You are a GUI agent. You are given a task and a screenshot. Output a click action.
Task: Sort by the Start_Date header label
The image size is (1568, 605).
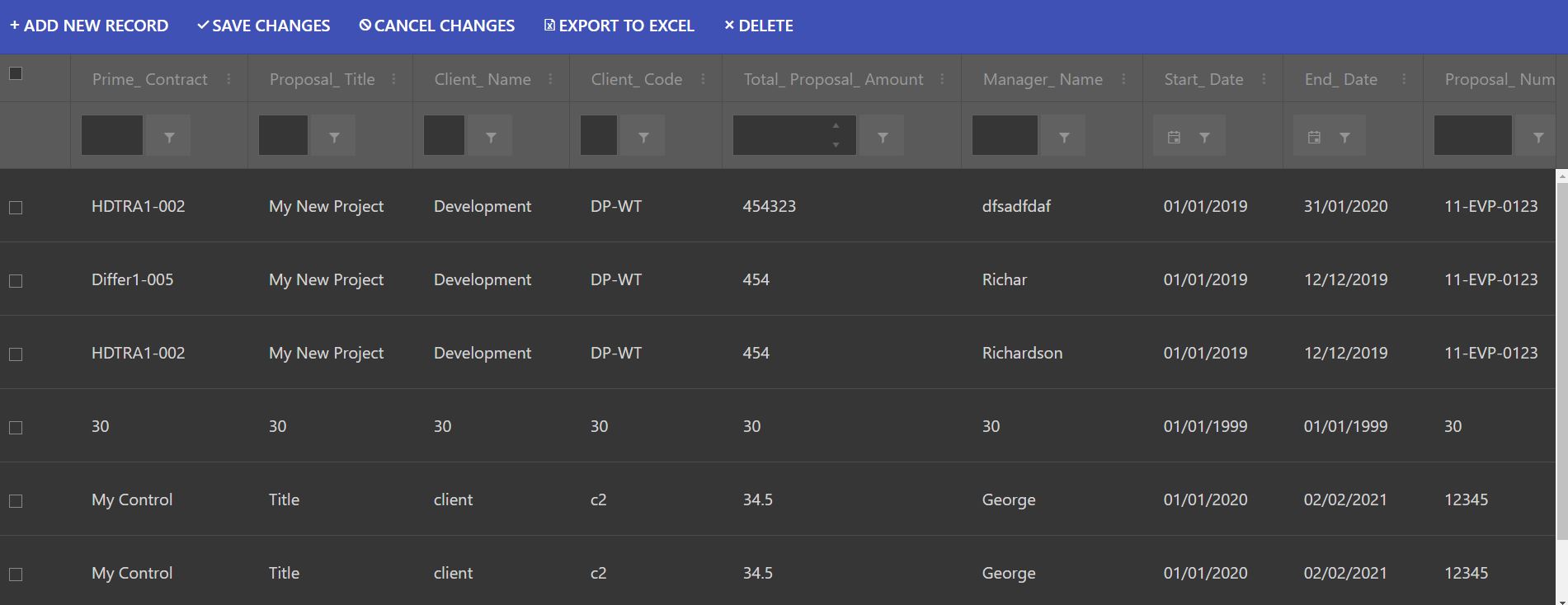[x=1203, y=79]
